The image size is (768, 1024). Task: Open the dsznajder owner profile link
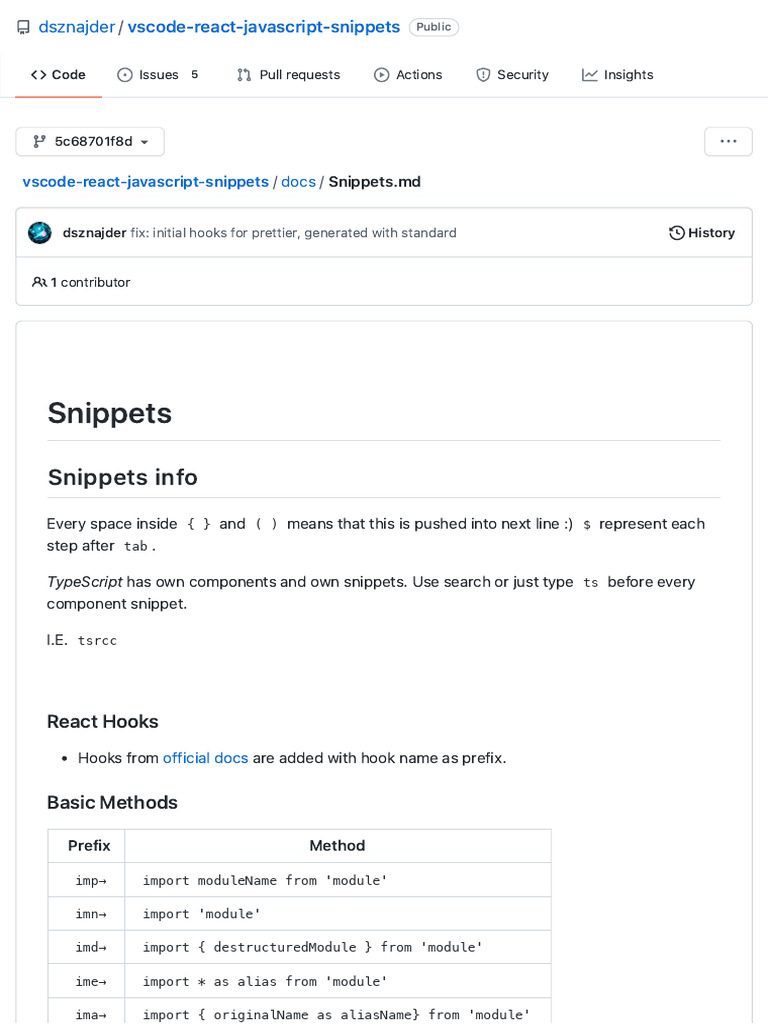click(76, 27)
